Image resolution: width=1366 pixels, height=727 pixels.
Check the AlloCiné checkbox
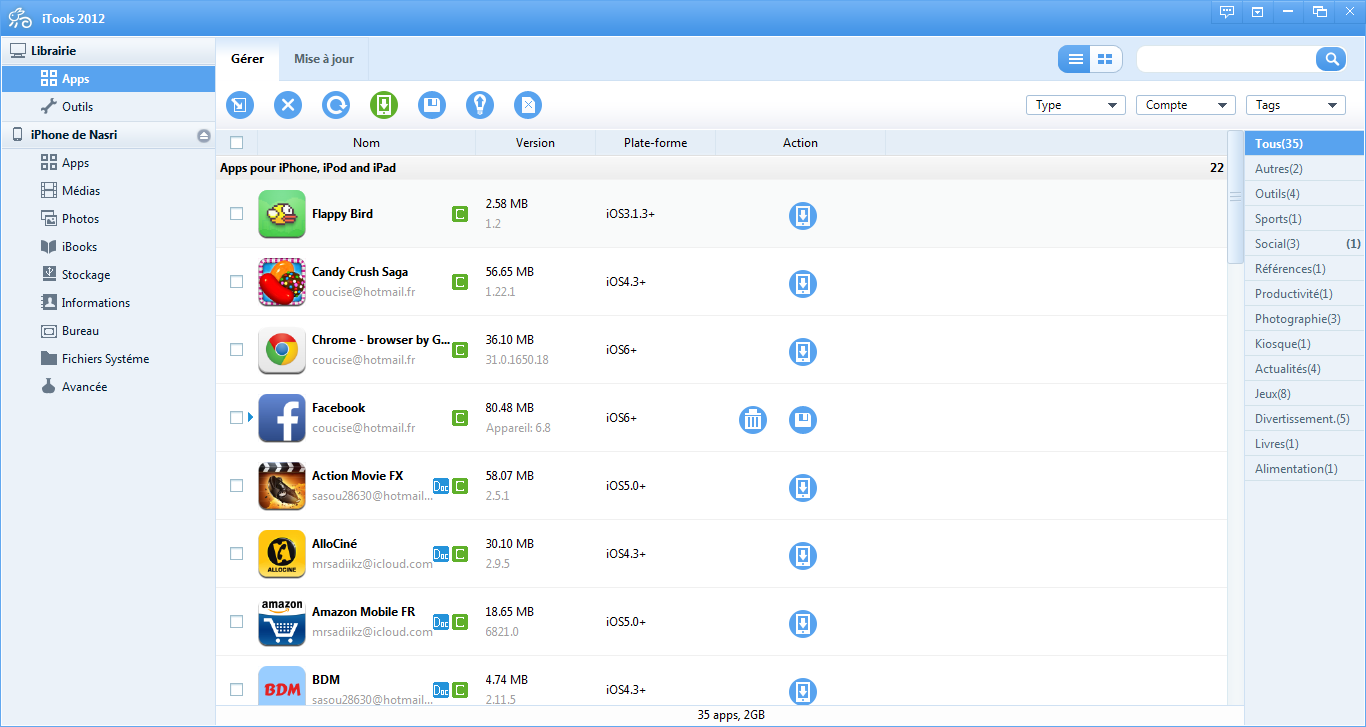[237, 554]
